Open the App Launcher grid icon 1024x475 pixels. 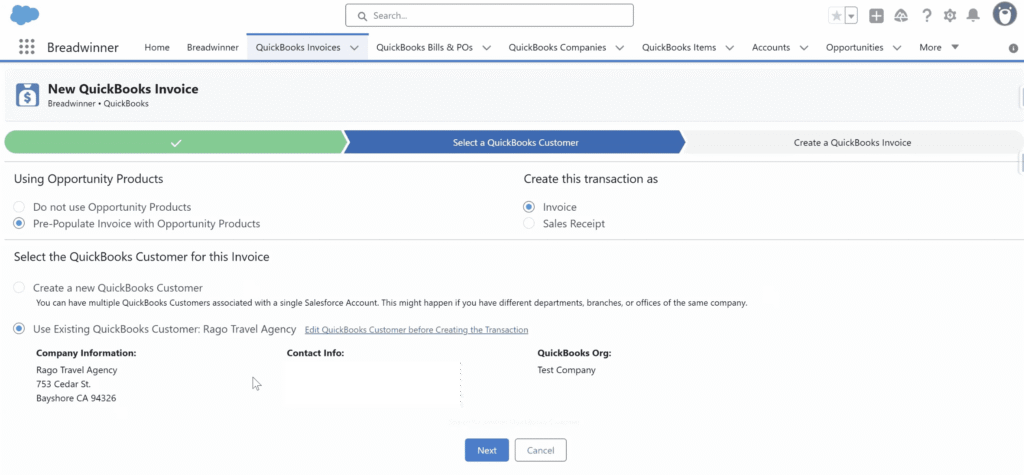(x=26, y=47)
